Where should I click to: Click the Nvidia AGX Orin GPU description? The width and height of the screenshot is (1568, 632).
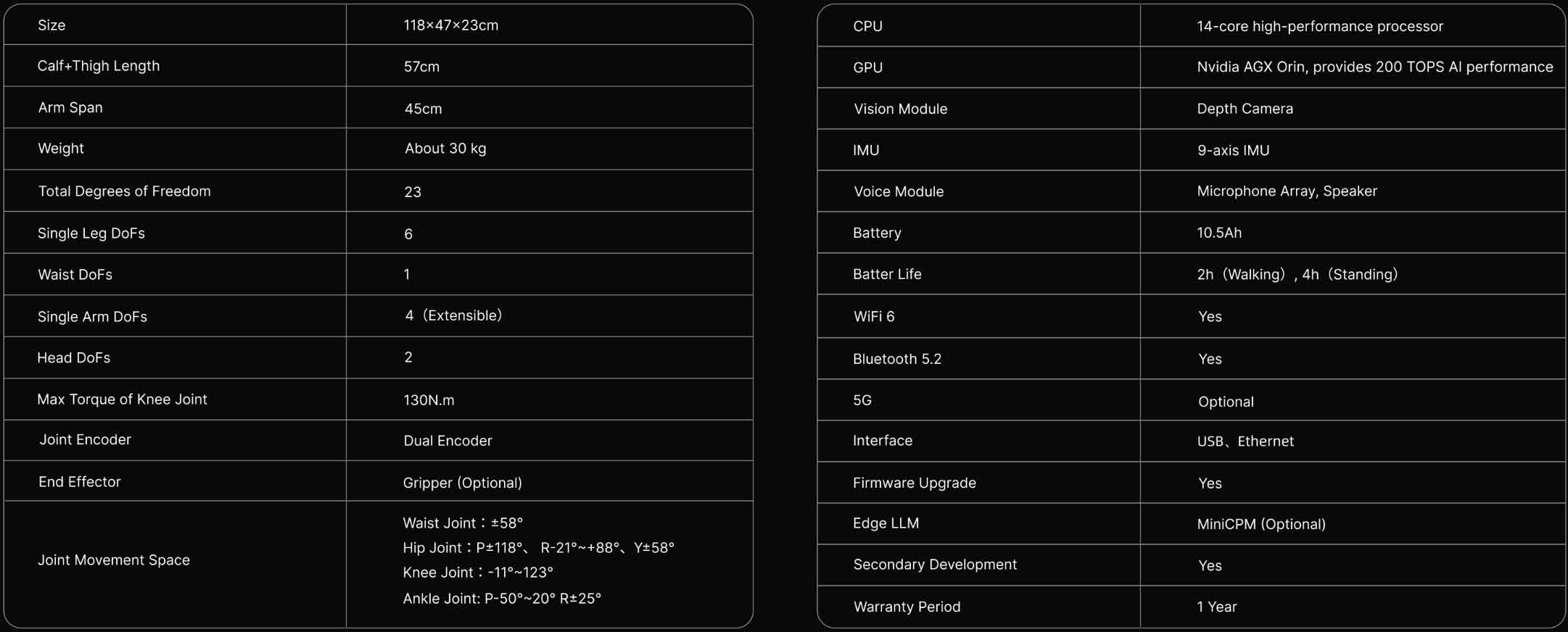click(1374, 67)
